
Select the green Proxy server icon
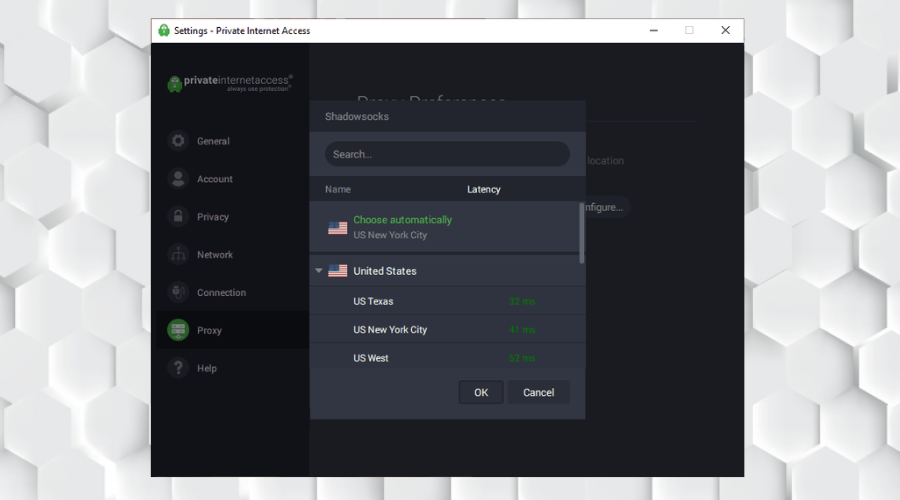(178, 330)
